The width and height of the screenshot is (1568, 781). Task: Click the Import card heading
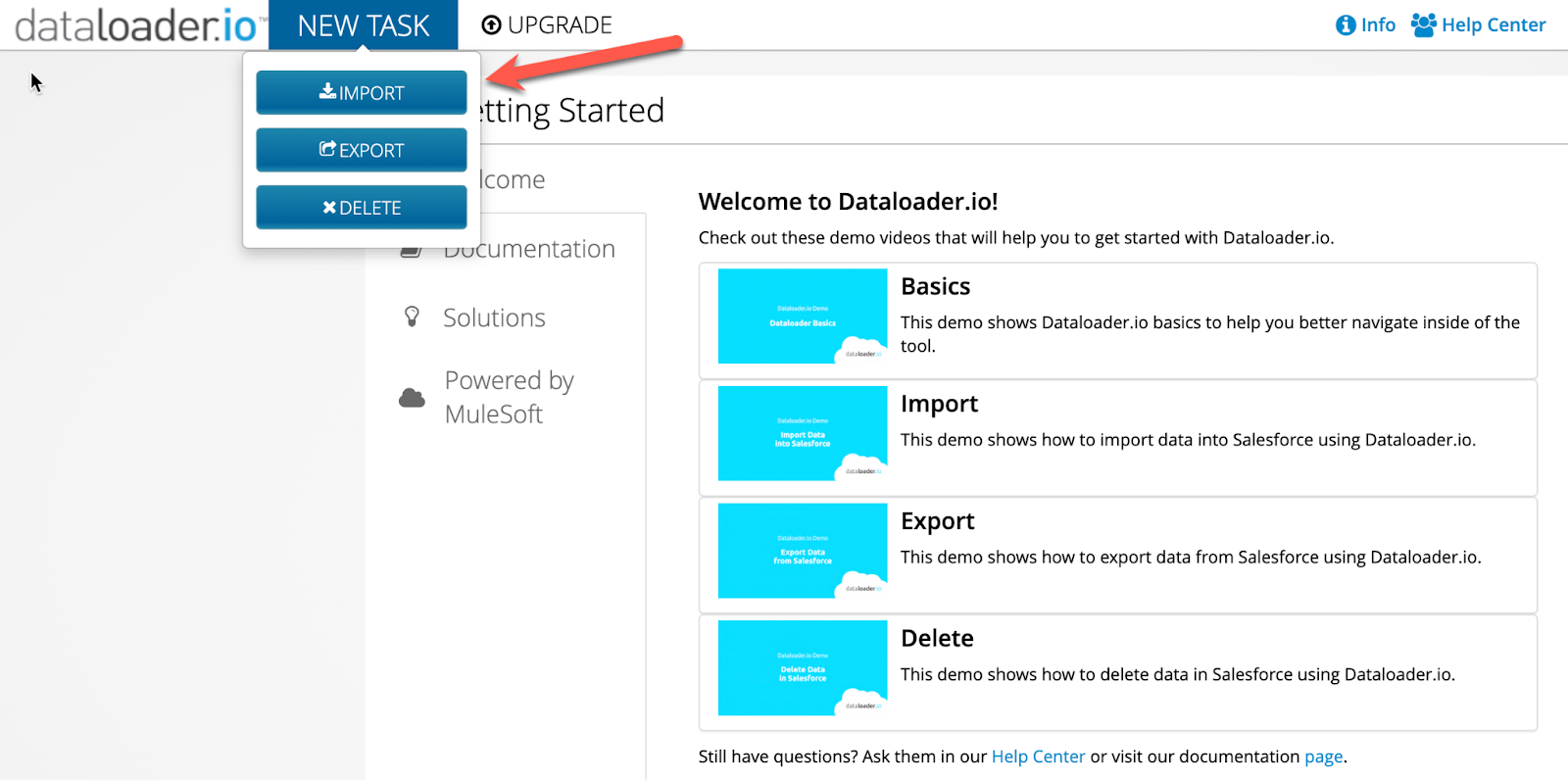[939, 404]
